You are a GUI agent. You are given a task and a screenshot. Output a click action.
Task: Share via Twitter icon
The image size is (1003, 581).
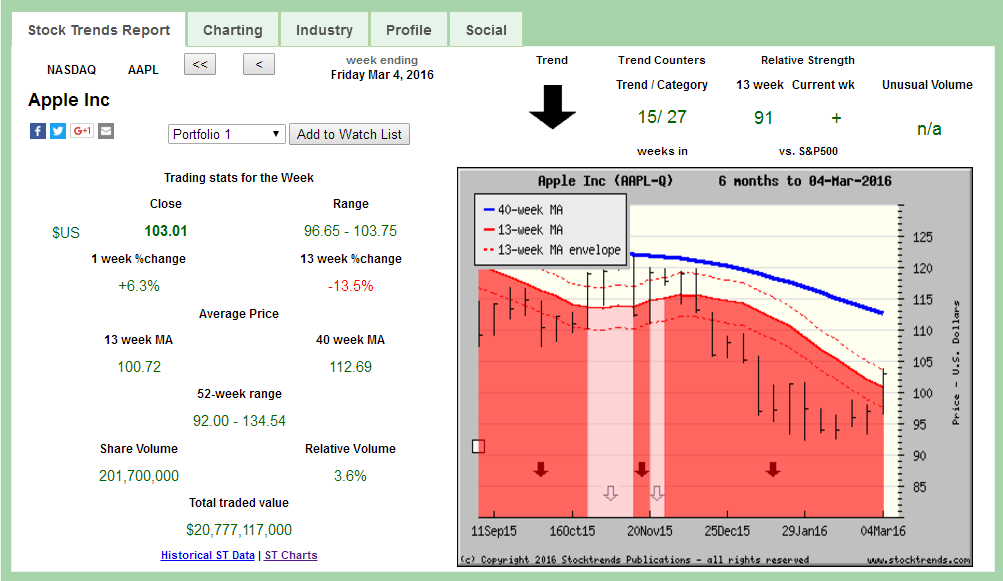[58, 131]
